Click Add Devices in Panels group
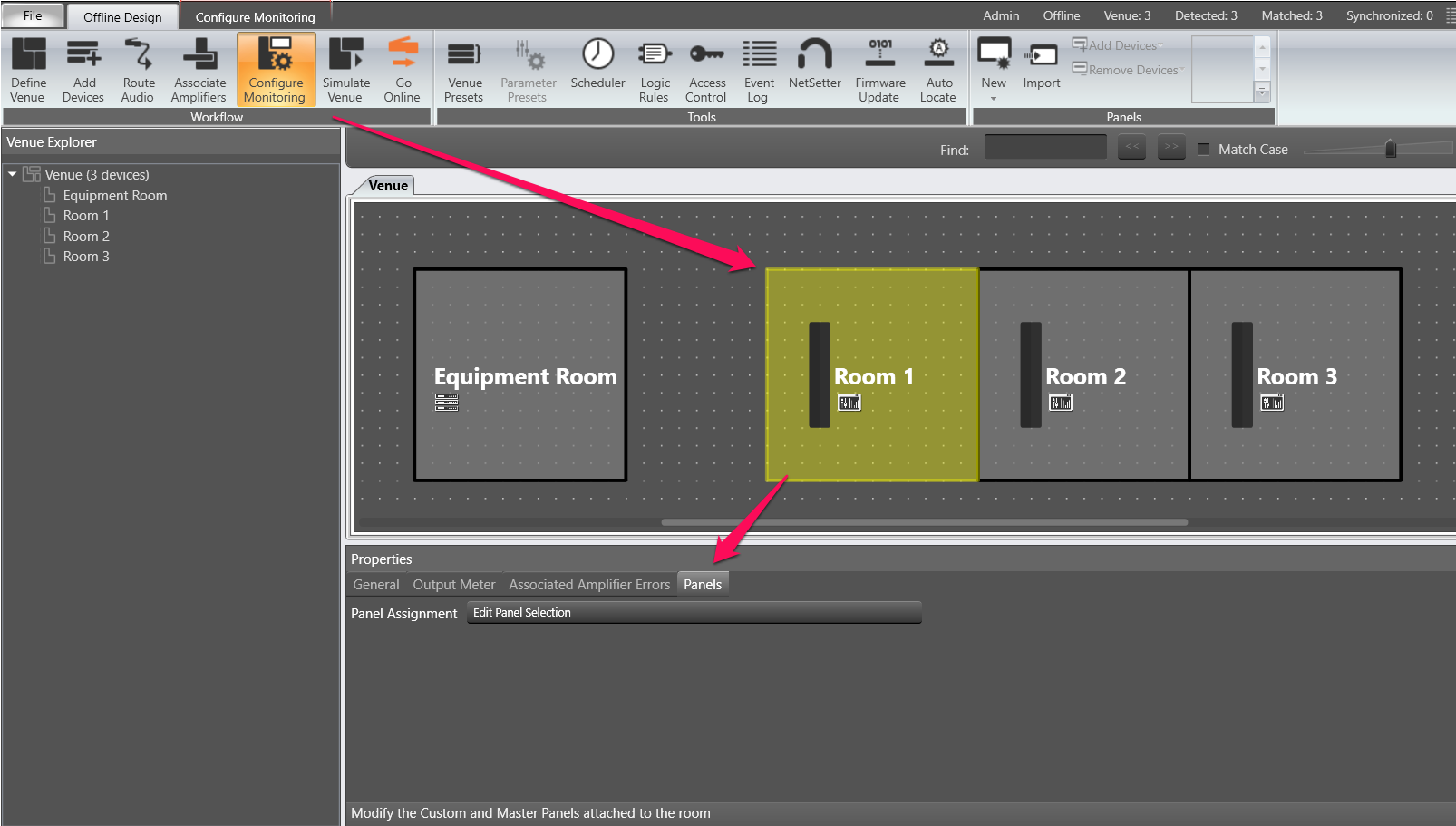 pyautogui.click(x=1117, y=45)
